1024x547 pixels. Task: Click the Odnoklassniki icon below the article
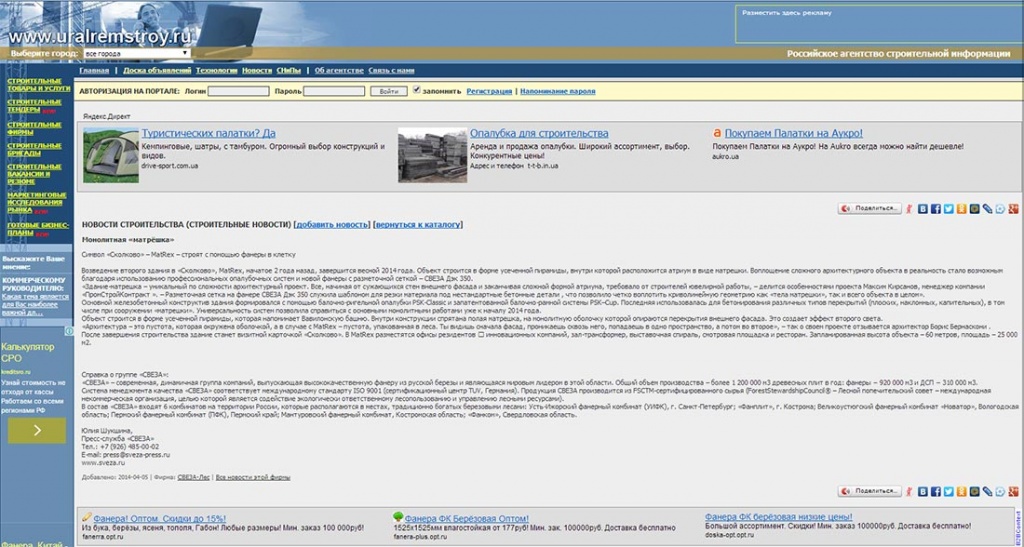click(x=961, y=492)
